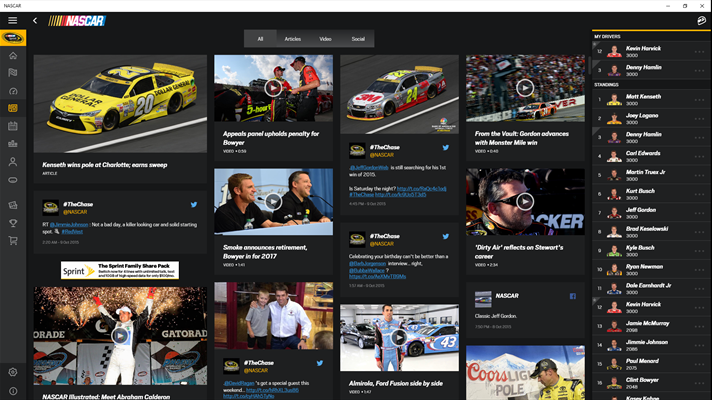Open the 3M number 24 car photo
The height and width of the screenshot is (400, 712).
pos(399,94)
